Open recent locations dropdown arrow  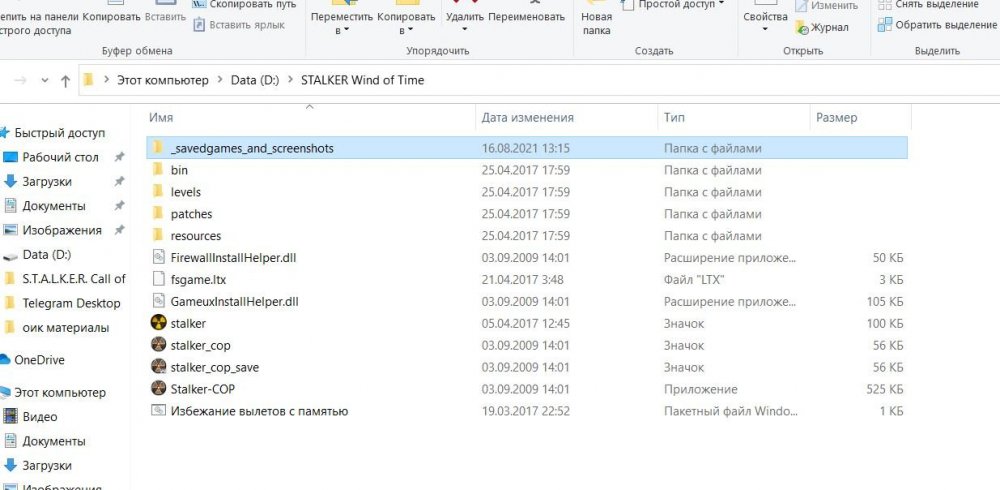(x=45, y=80)
